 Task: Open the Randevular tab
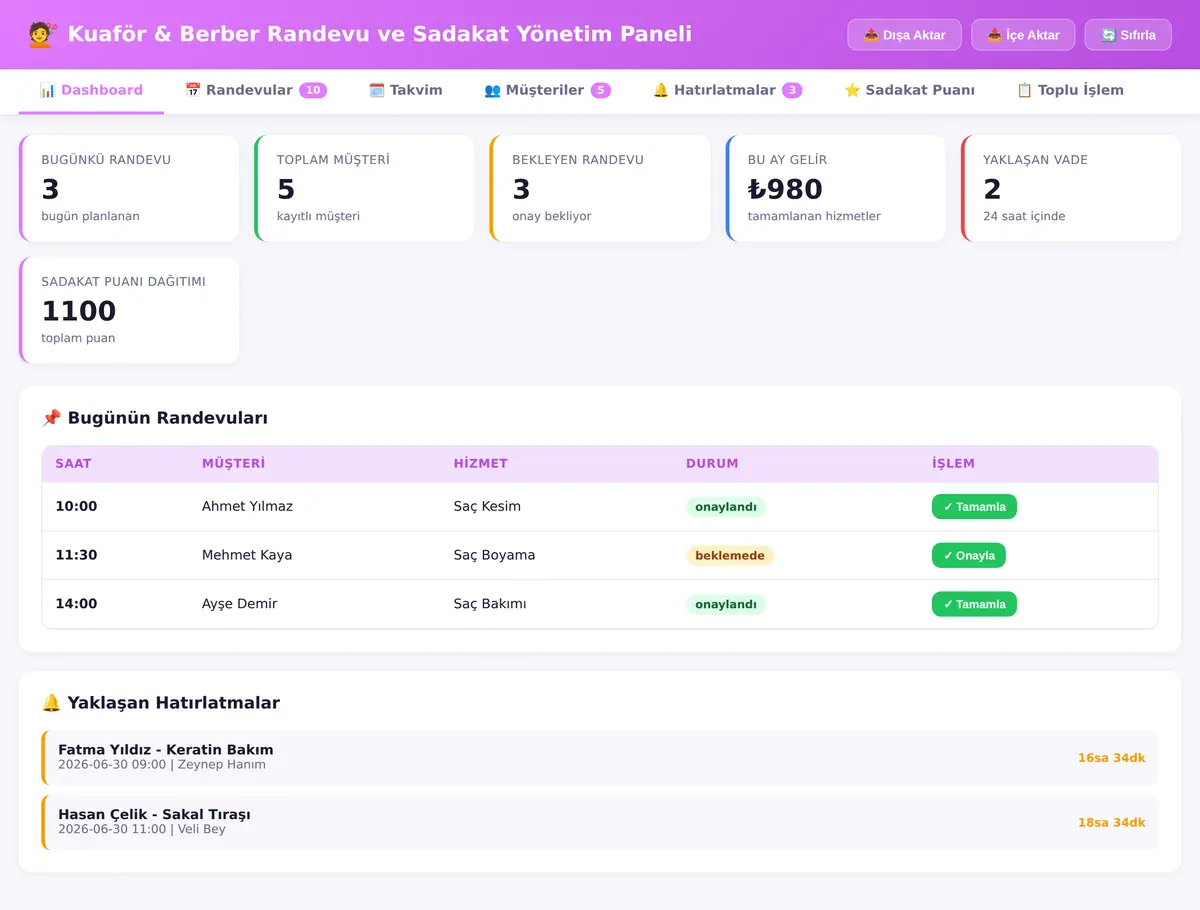[256, 90]
